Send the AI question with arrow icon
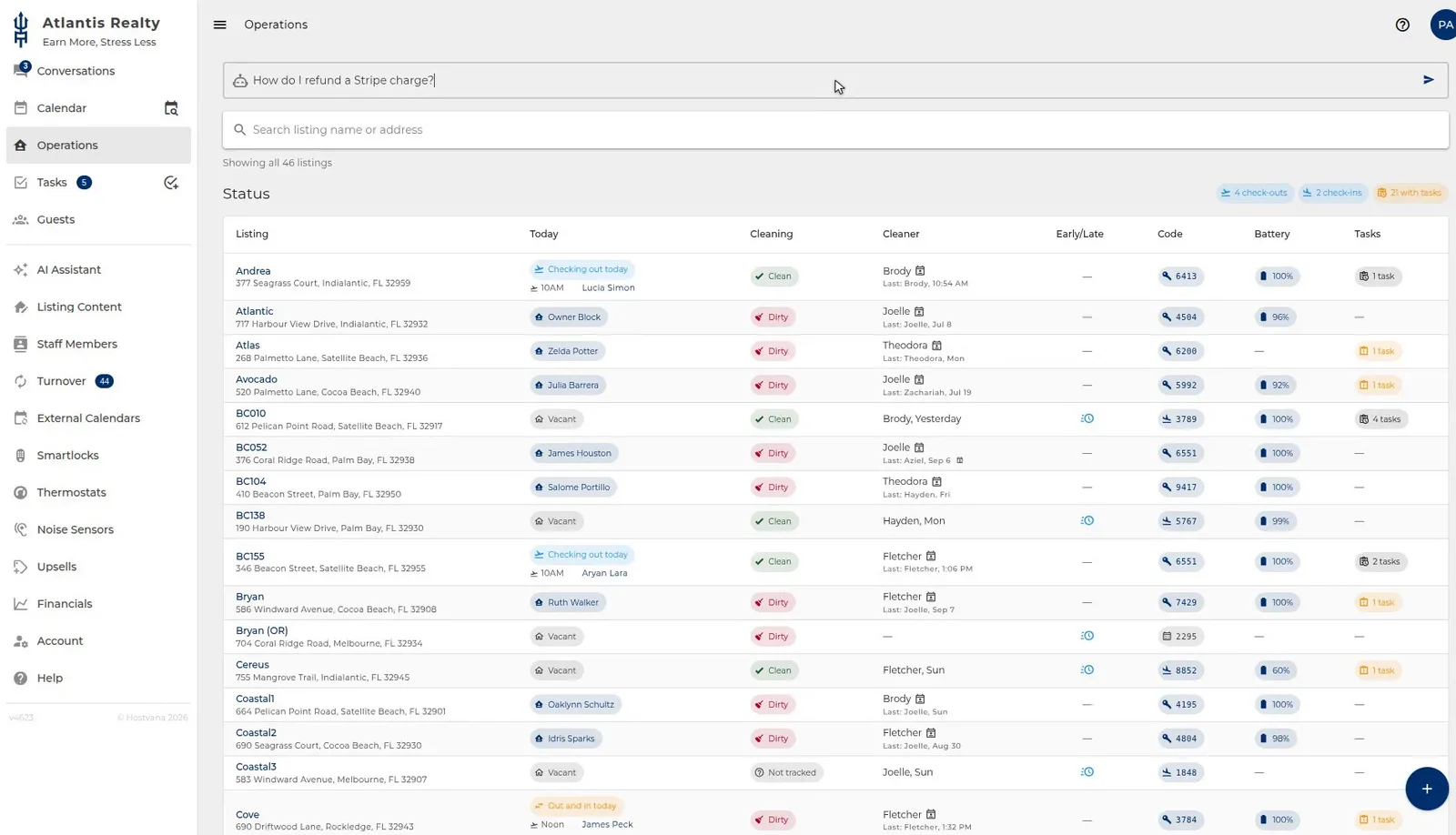Screen dimensions: 1456x835 (x=1428, y=80)
